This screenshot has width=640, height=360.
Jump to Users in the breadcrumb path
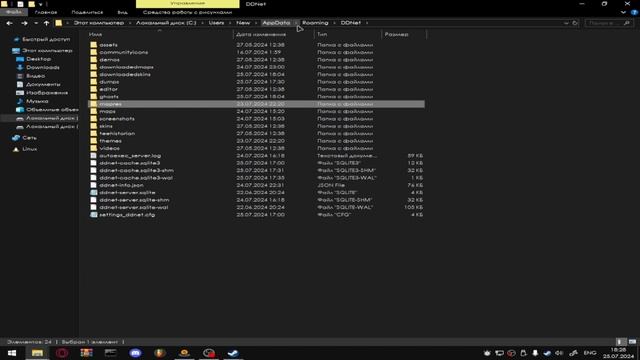pyautogui.click(x=216, y=23)
